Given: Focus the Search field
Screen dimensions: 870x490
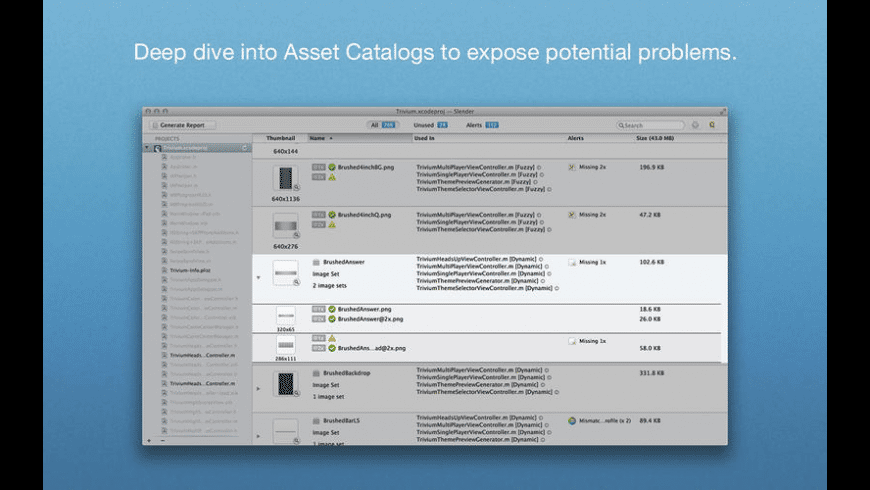Looking at the screenshot, I should click(650, 125).
